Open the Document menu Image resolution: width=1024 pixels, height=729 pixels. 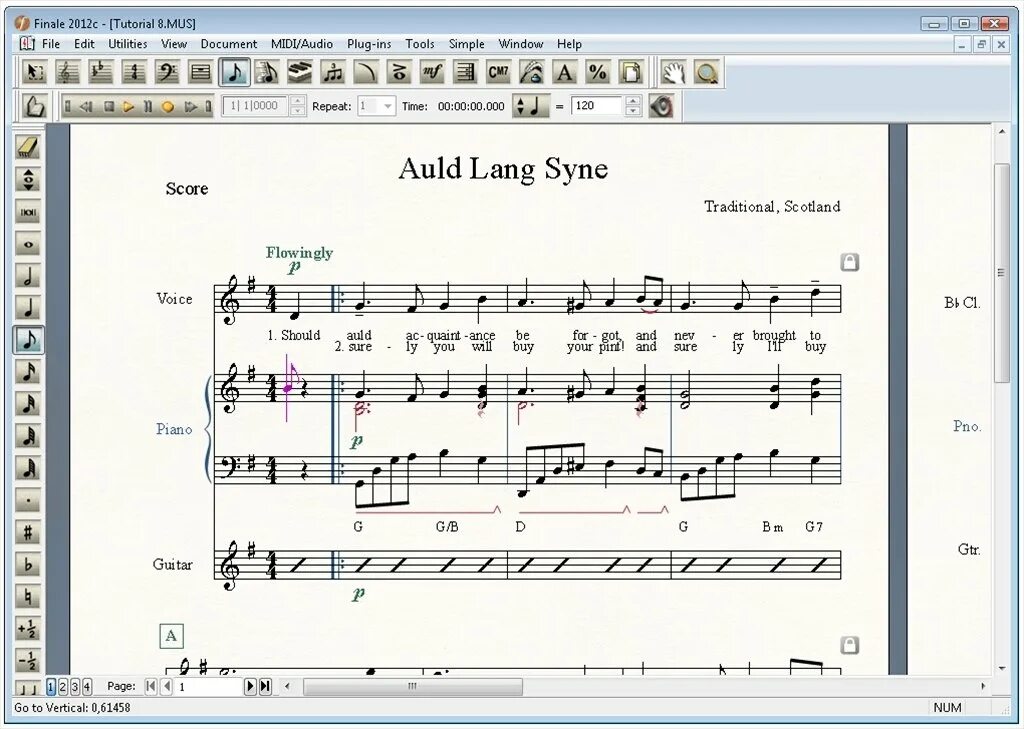(229, 44)
